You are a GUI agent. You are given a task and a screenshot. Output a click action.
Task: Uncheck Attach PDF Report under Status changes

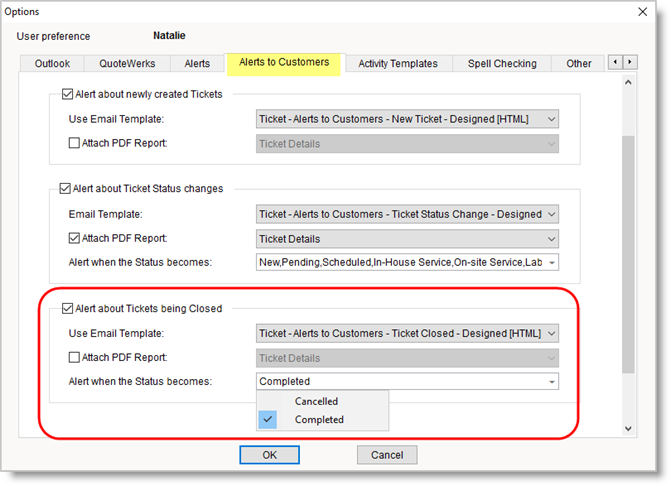(75, 239)
